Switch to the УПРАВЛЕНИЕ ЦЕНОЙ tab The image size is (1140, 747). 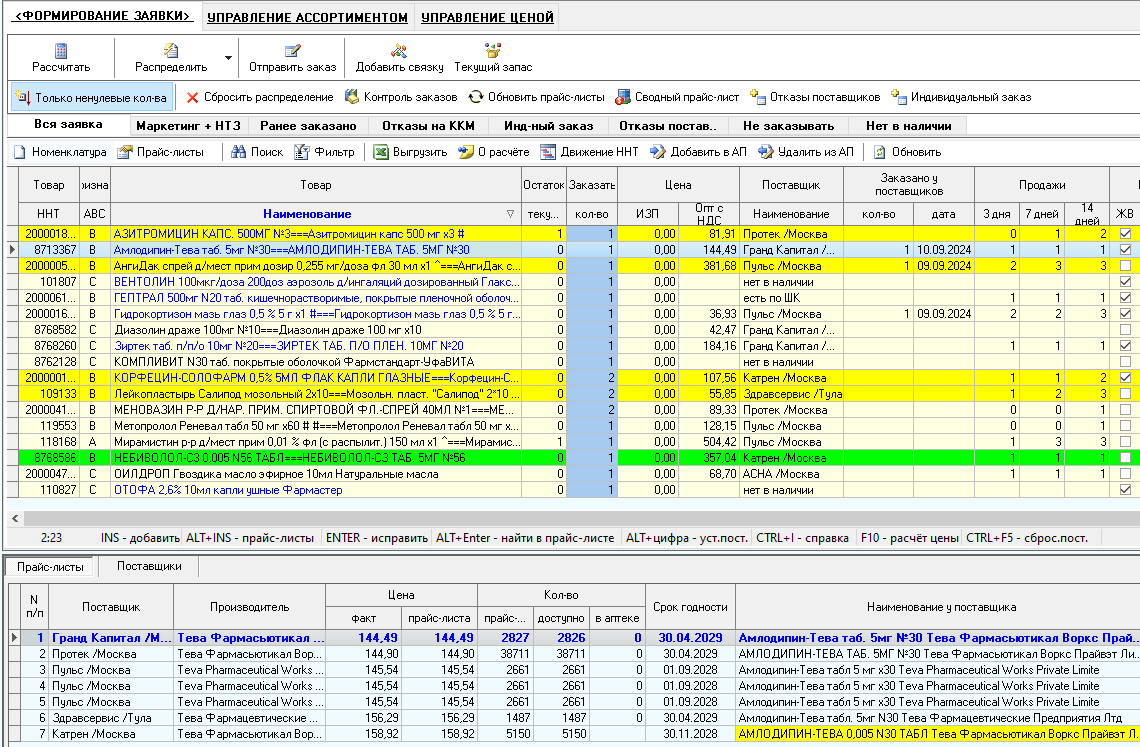click(x=485, y=17)
